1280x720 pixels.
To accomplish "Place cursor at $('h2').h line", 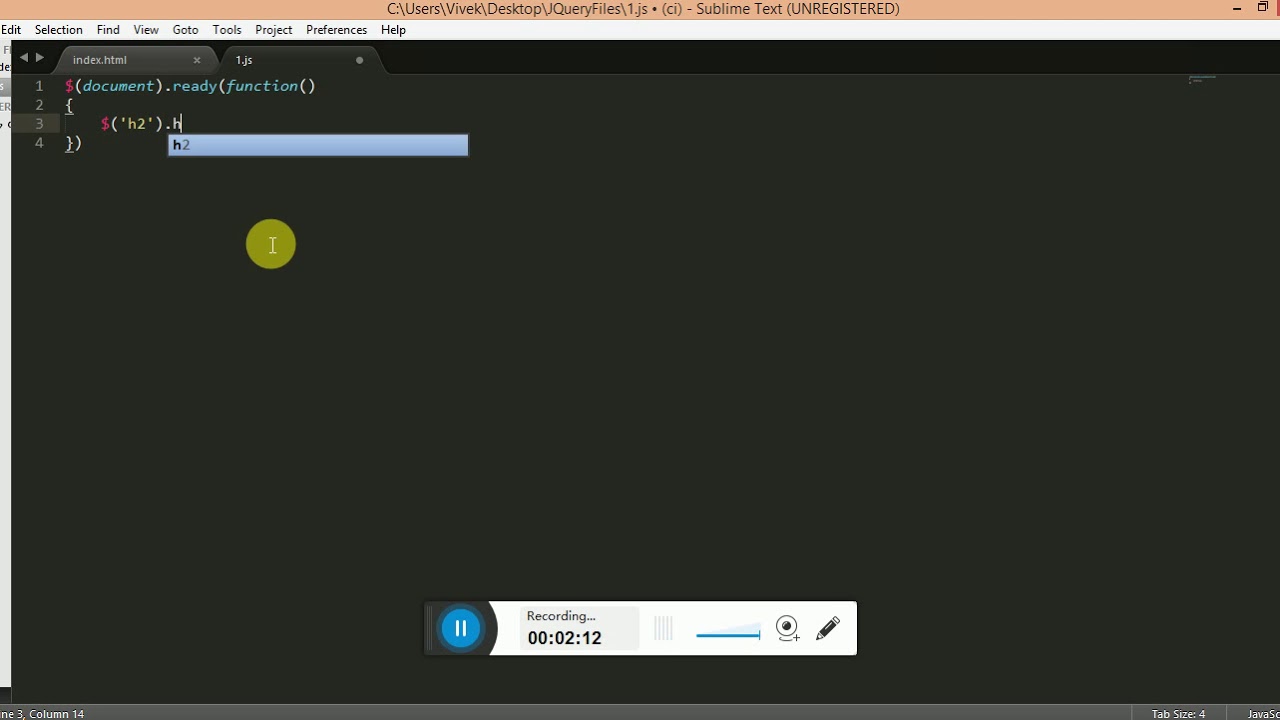I will pos(141,124).
